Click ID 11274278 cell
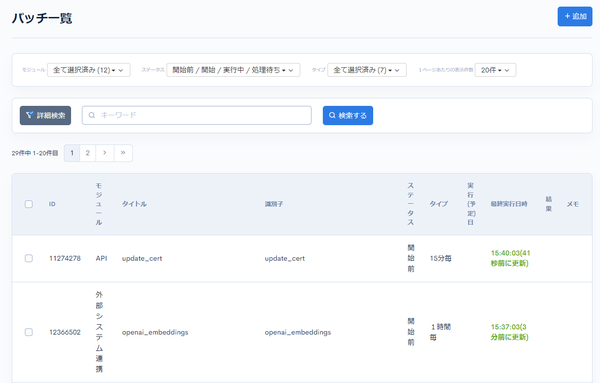 point(65,258)
